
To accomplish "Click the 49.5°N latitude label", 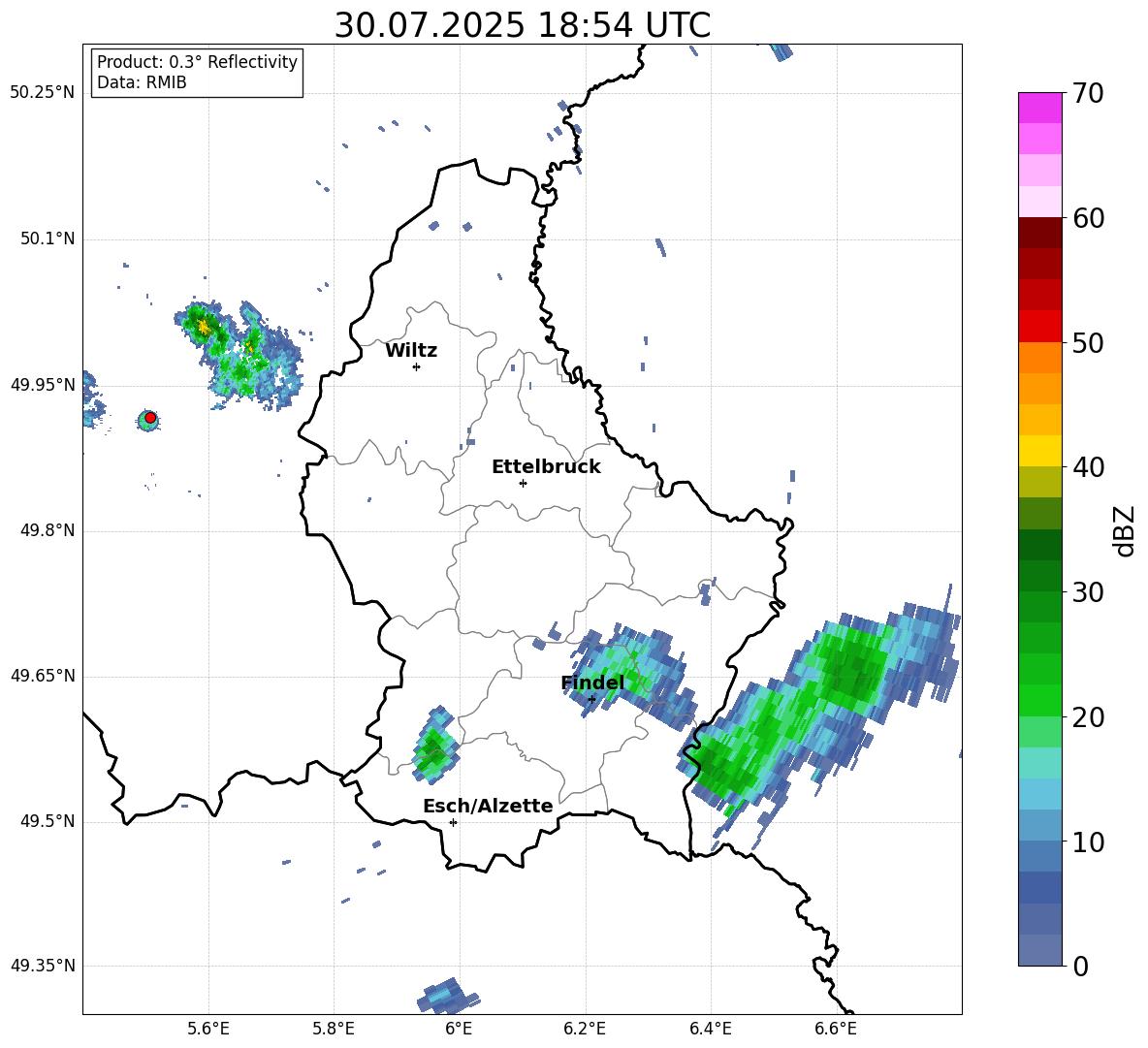I will click(x=48, y=822).
